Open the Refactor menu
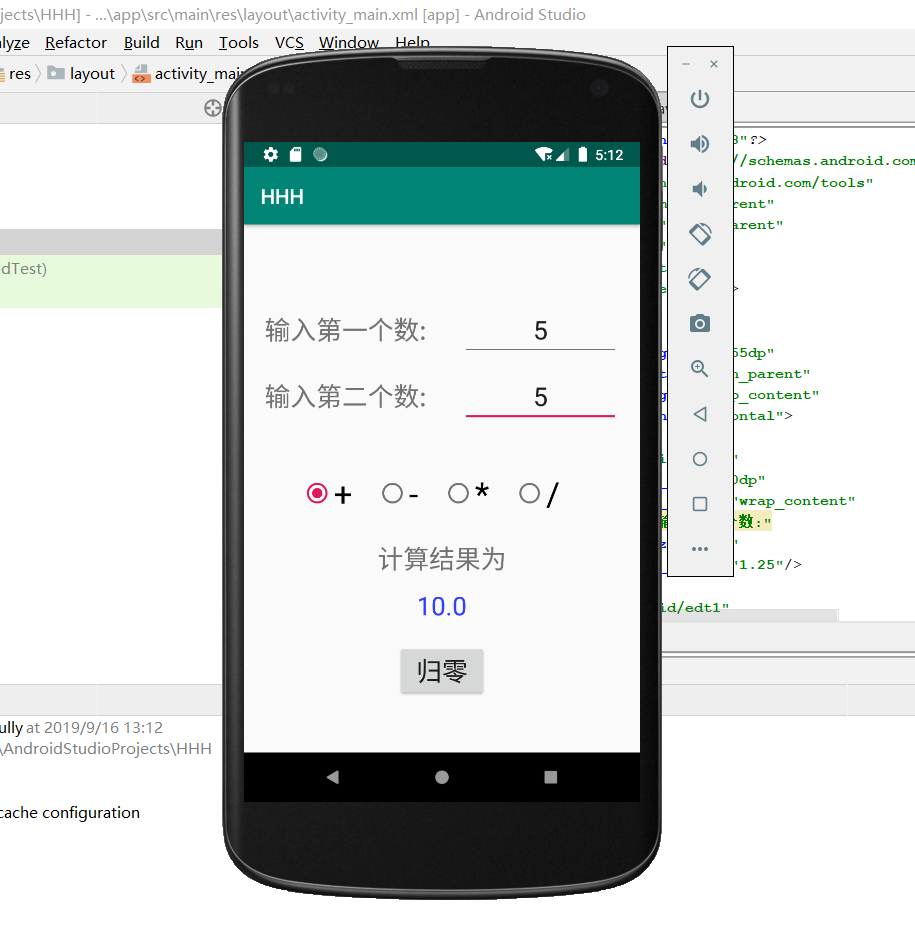915x938 pixels. (x=76, y=43)
